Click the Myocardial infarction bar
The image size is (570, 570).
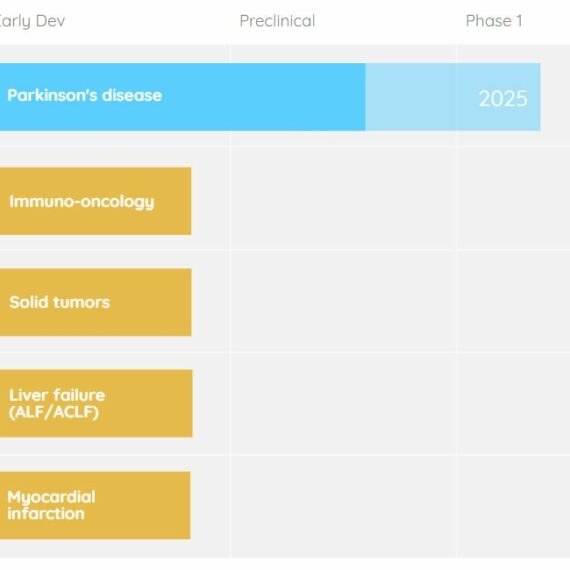(x=95, y=505)
